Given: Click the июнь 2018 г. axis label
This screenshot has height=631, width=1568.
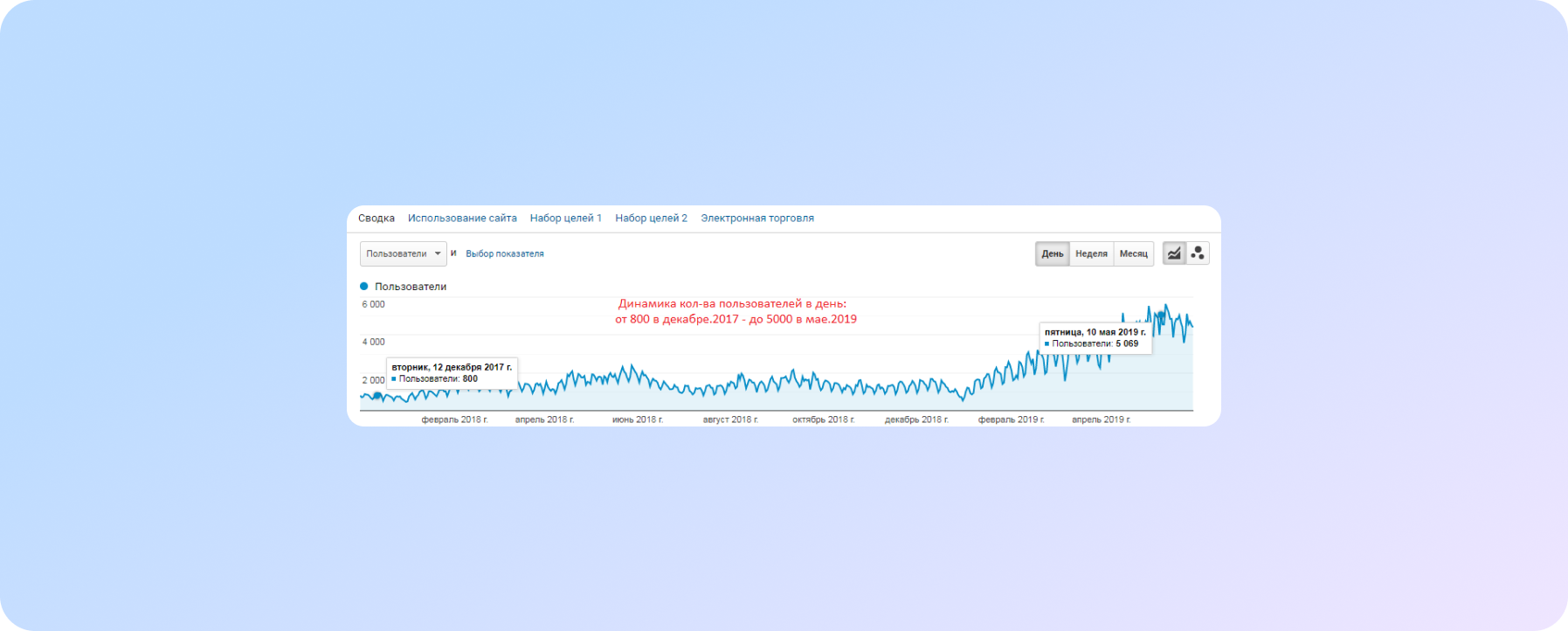Looking at the screenshot, I should tap(638, 420).
